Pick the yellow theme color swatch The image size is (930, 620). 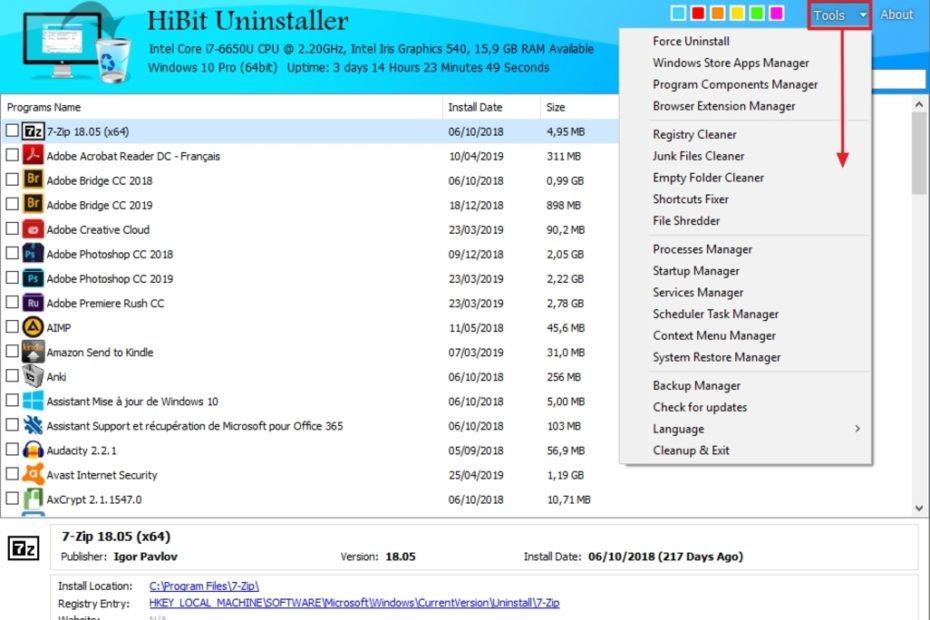pyautogui.click(x=737, y=13)
